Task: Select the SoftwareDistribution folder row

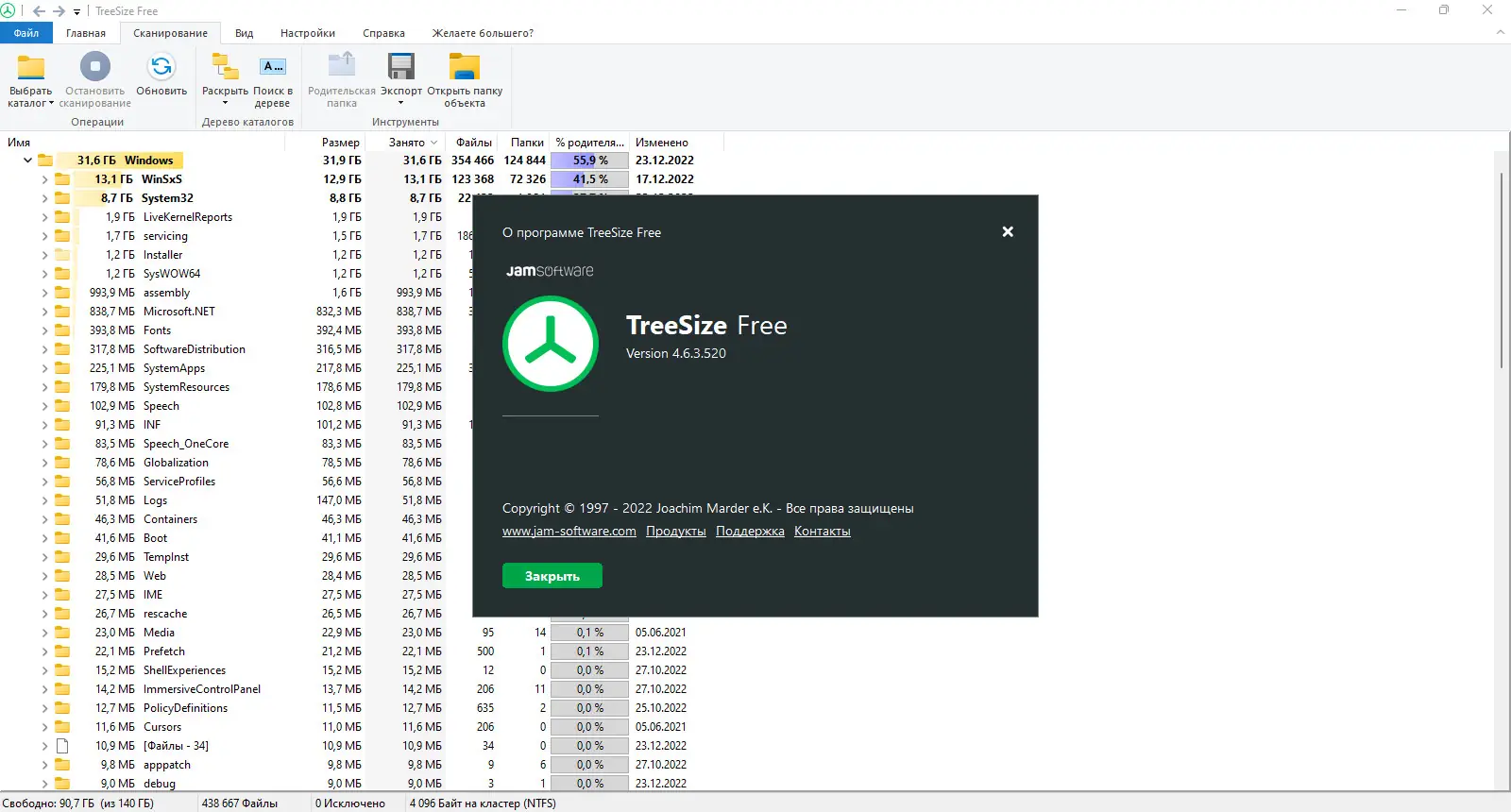Action: (195, 349)
